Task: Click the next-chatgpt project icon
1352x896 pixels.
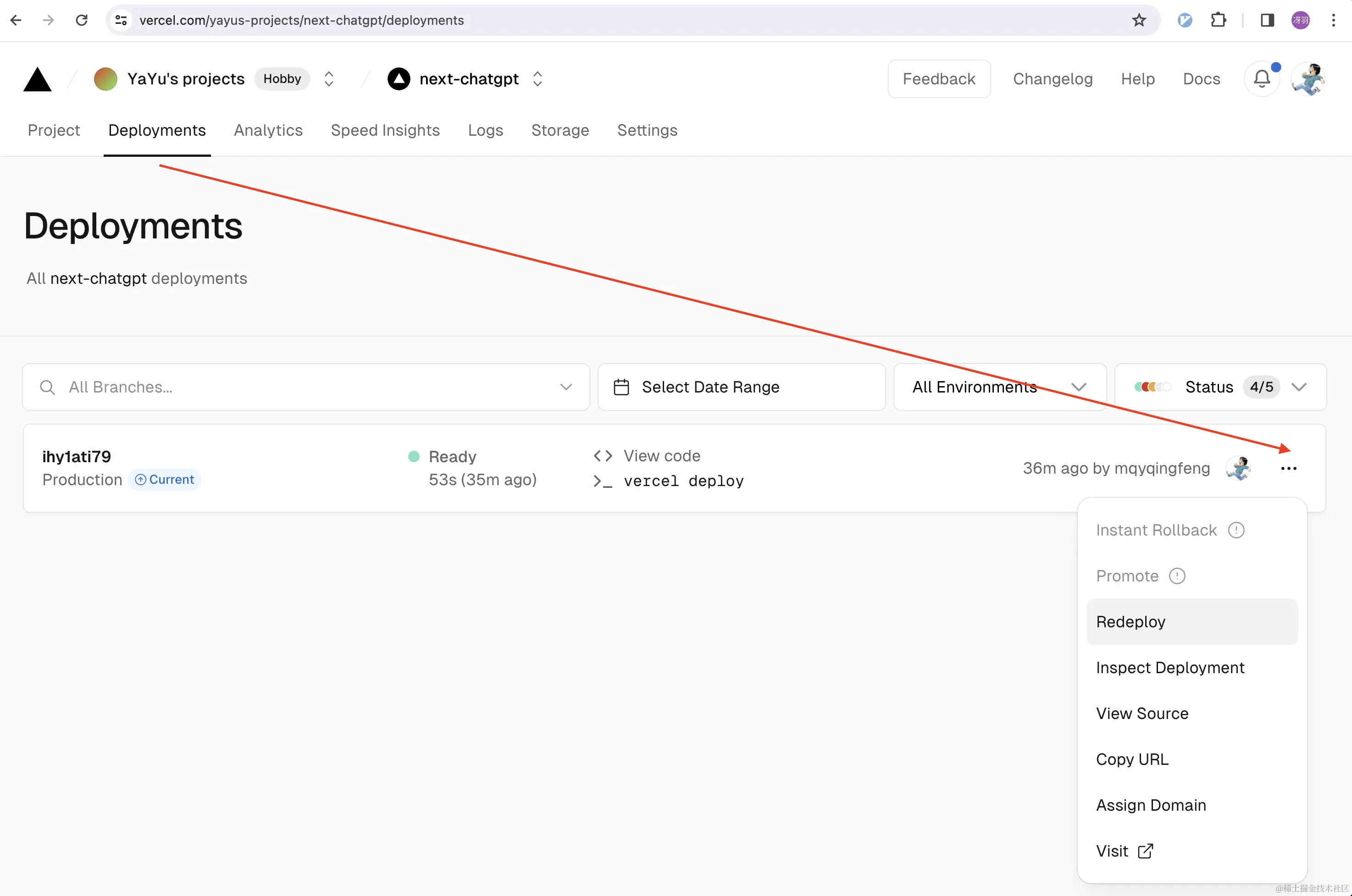Action: pyautogui.click(x=398, y=79)
